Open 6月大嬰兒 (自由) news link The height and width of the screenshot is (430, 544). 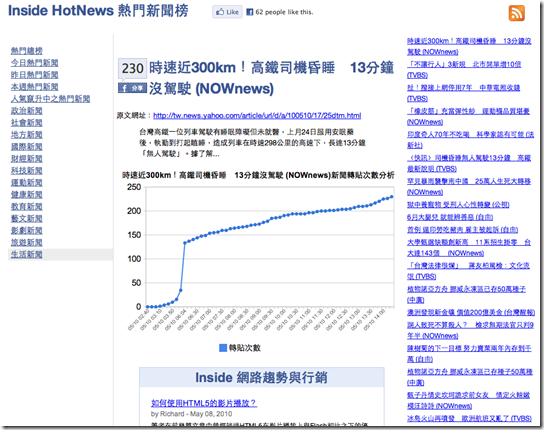click(450, 217)
